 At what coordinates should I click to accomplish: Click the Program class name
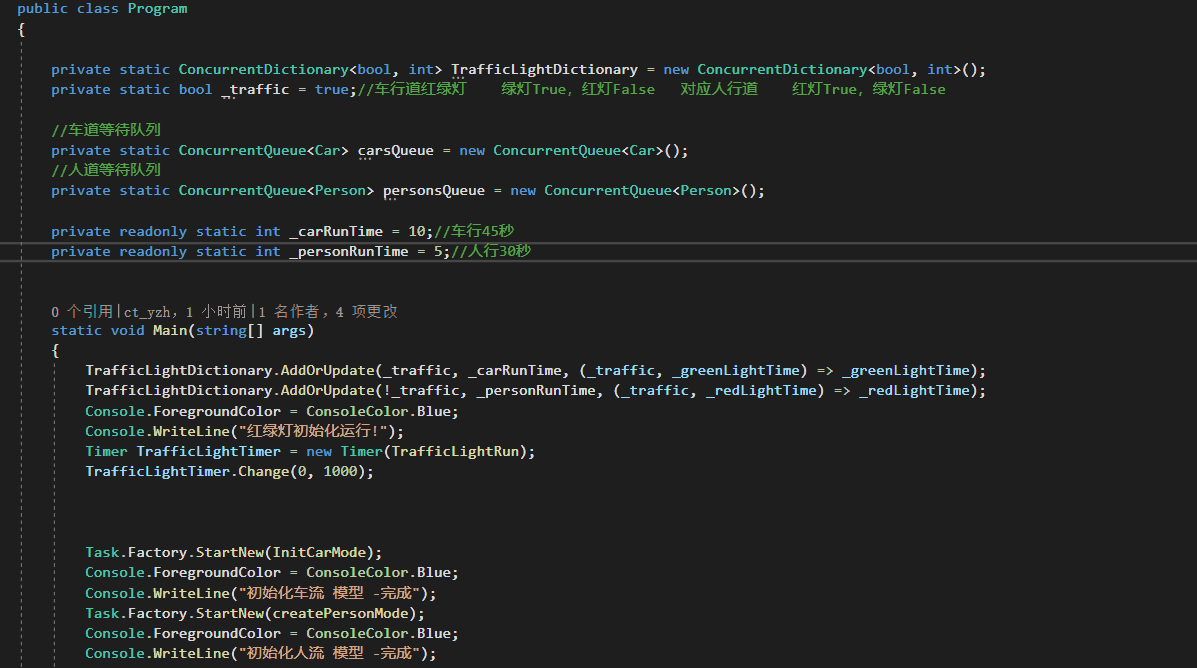[x=157, y=9]
